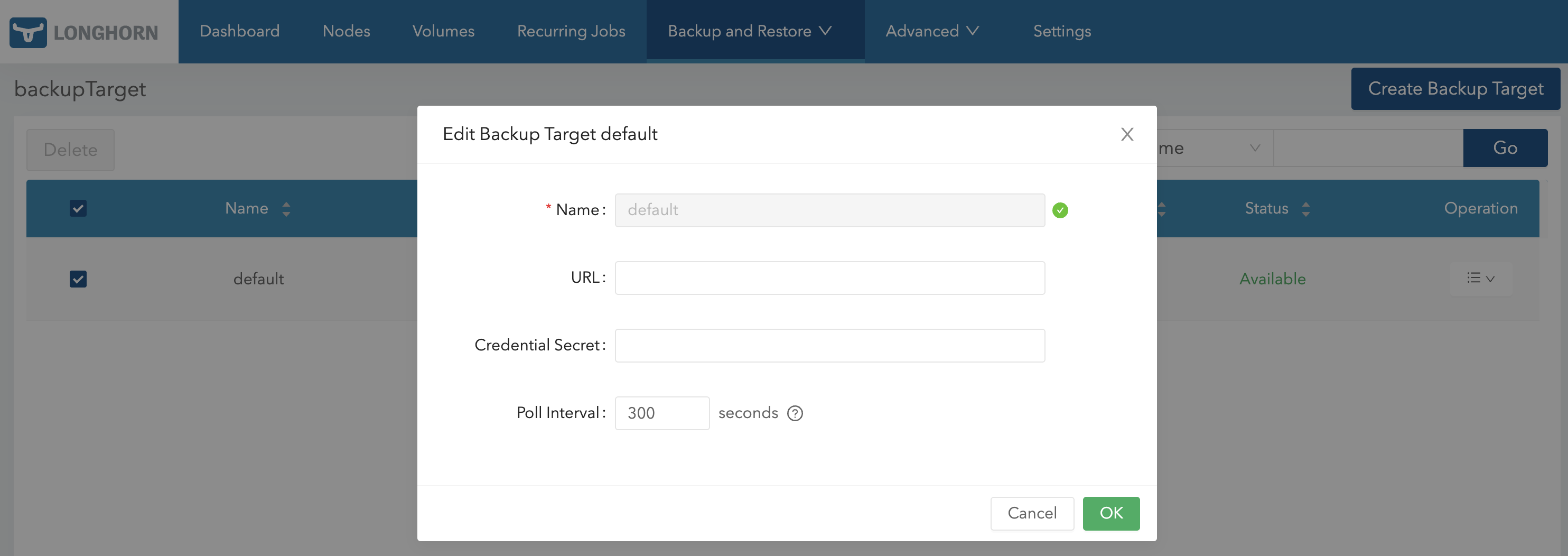Click the green validation check icon
Screen dimensions: 1568x556
tap(1060, 210)
